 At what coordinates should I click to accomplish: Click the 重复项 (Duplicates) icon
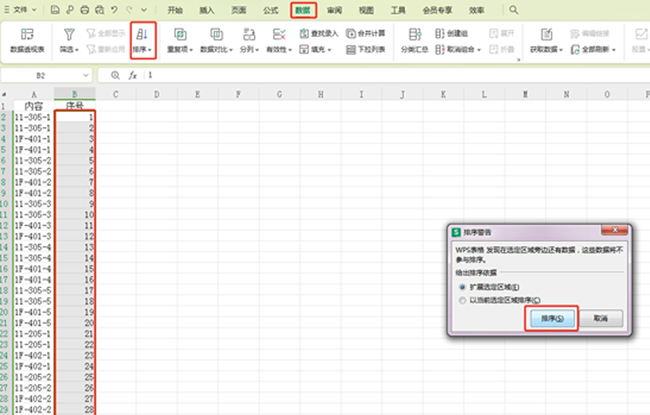pos(180,34)
